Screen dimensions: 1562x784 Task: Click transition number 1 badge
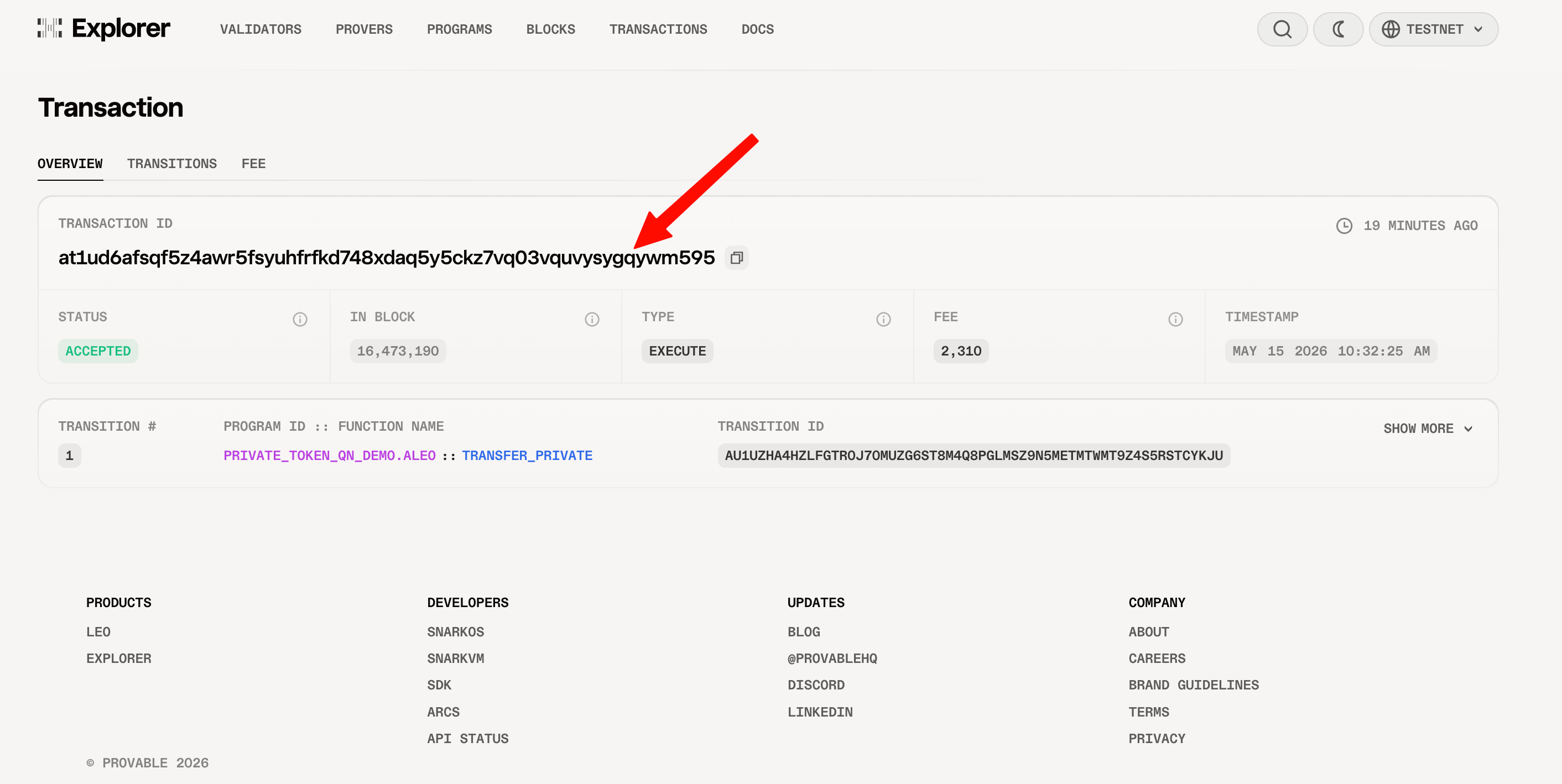tap(69, 456)
